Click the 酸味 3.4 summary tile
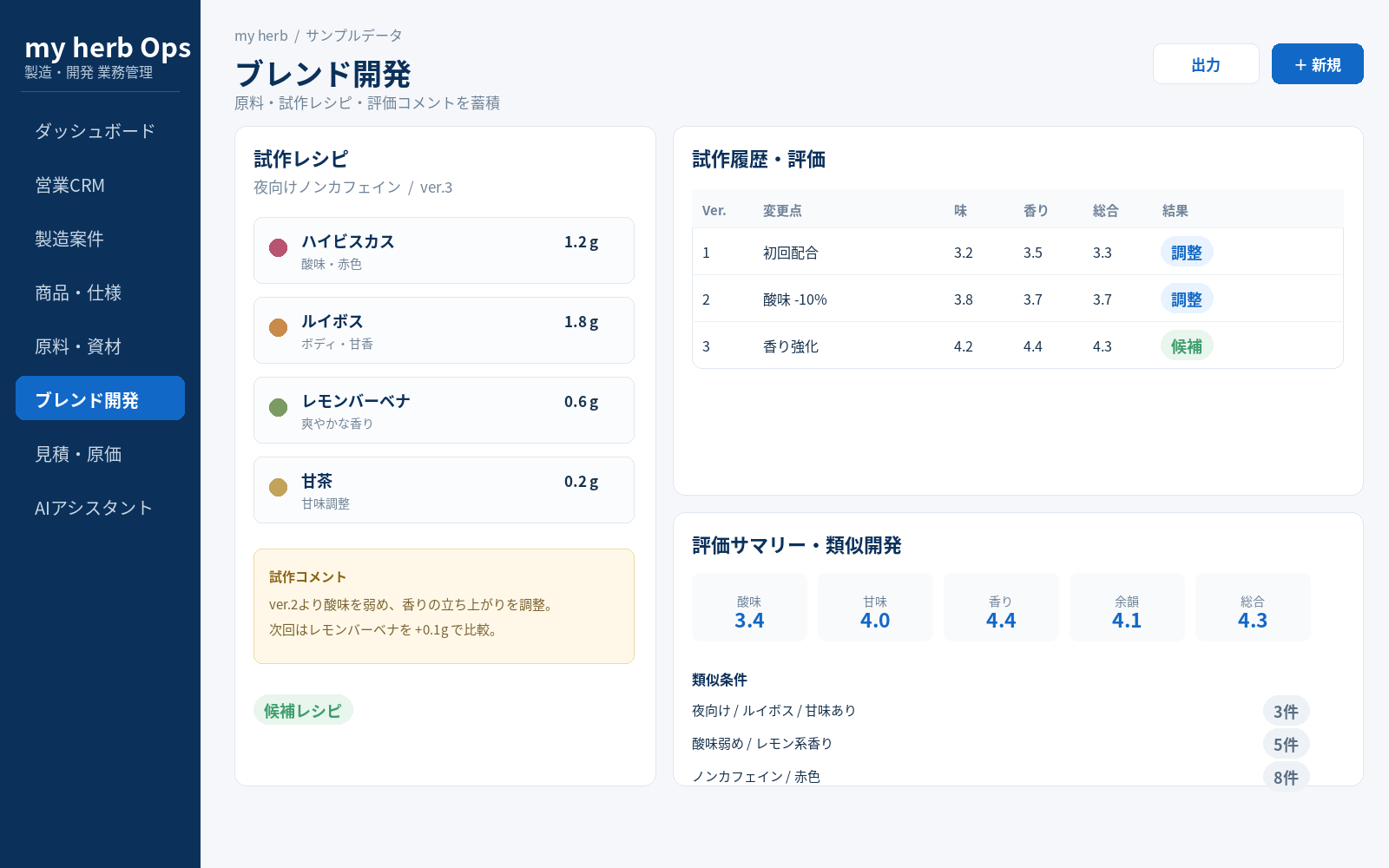The height and width of the screenshot is (868, 1389). click(x=749, y=607)
